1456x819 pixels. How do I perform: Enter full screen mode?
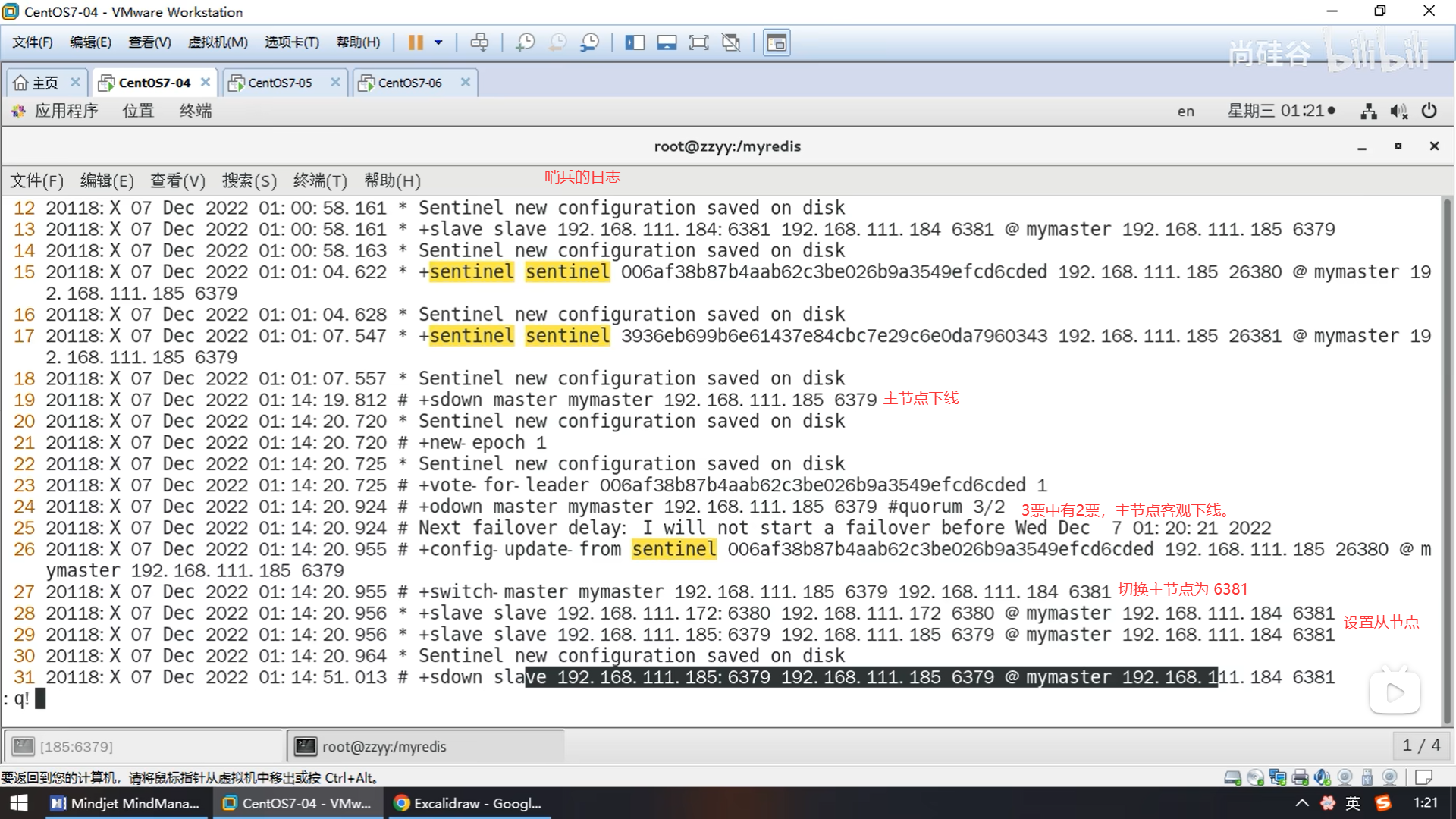pyautogui.click(x=698, y=42)
